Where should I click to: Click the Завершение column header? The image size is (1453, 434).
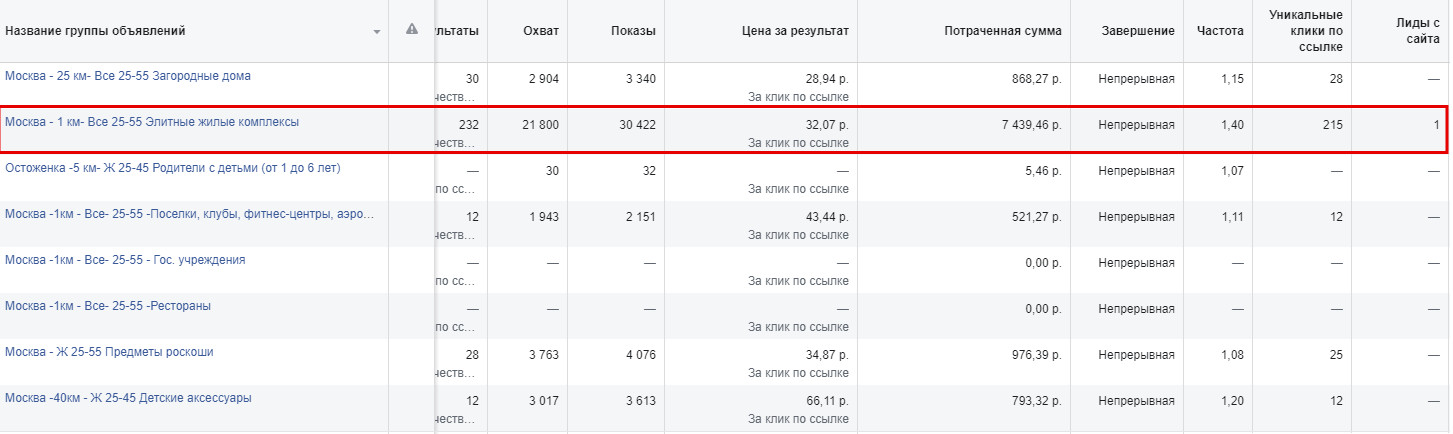[x=1138, y=31]
